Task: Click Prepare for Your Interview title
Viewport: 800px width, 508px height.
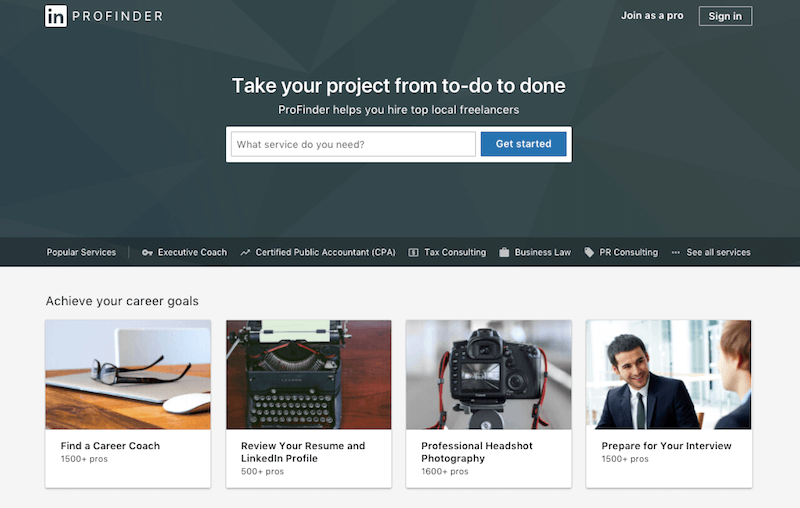Action: [x=666, y=446]
